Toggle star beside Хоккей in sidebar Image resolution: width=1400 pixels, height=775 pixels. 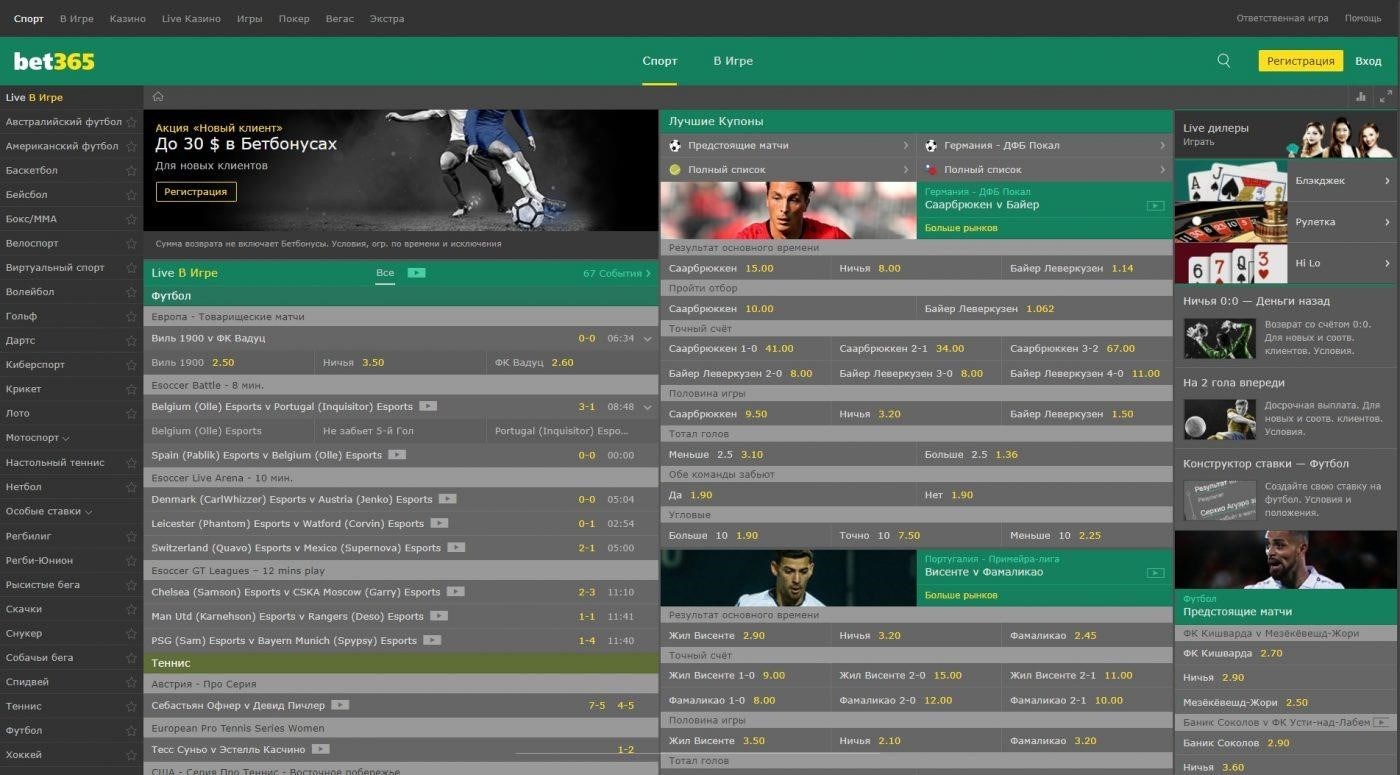point(131,755)
